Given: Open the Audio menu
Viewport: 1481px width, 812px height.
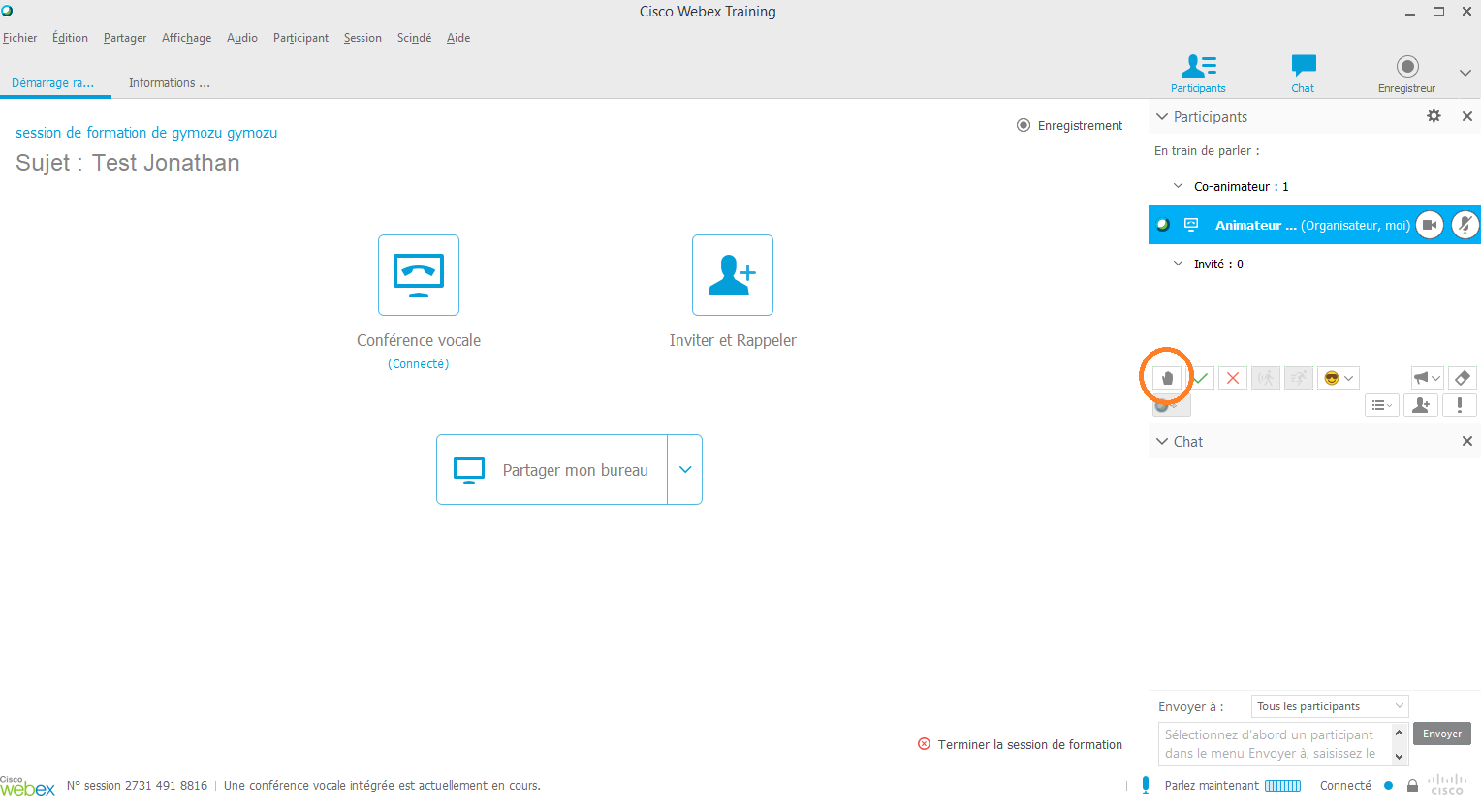Looking at the screenshot, I should (x=242, y=38).
